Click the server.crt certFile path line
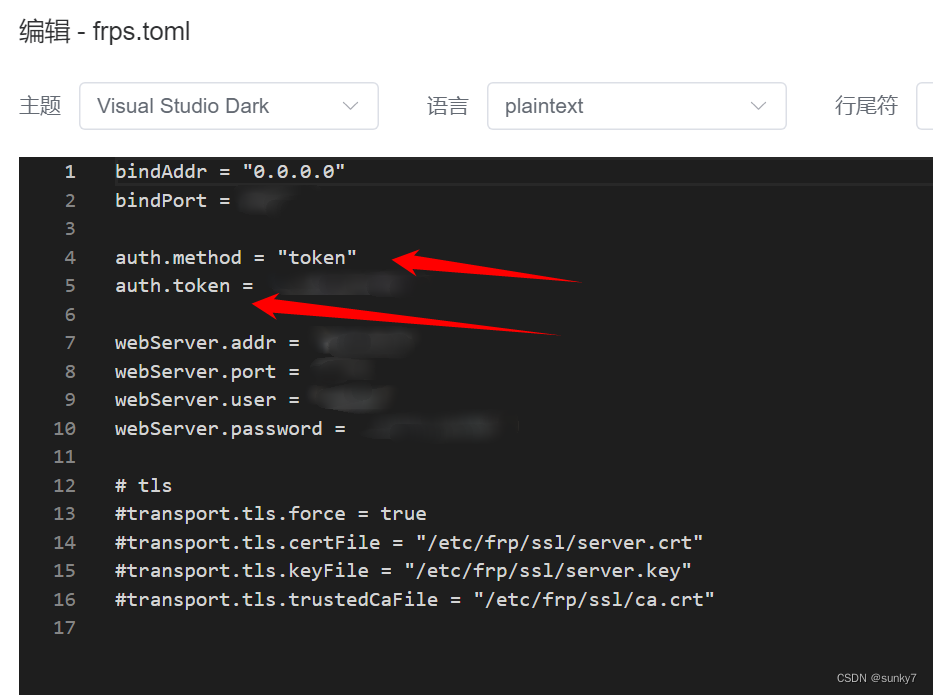This screenshot has height=695, width=933. click(x=409, y=543)
